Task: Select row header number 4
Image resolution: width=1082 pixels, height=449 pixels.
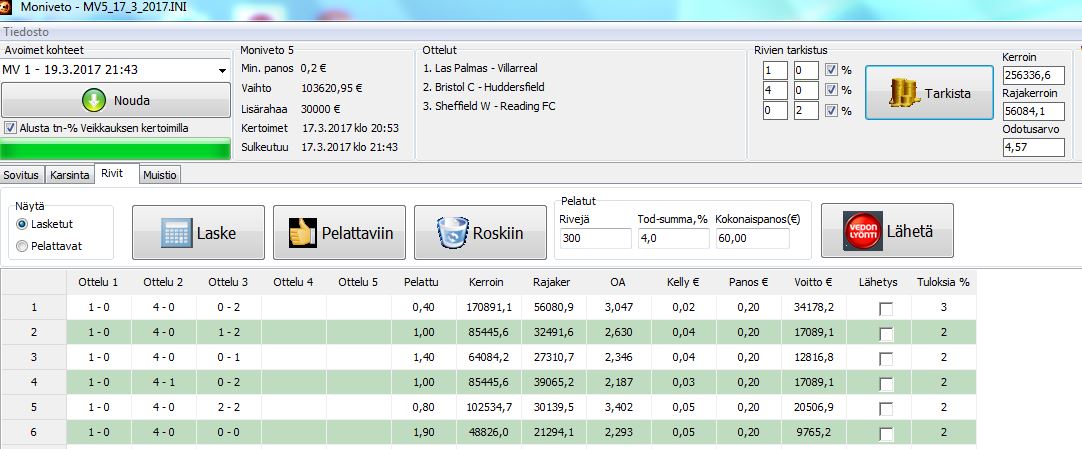Action: point(35,382)
